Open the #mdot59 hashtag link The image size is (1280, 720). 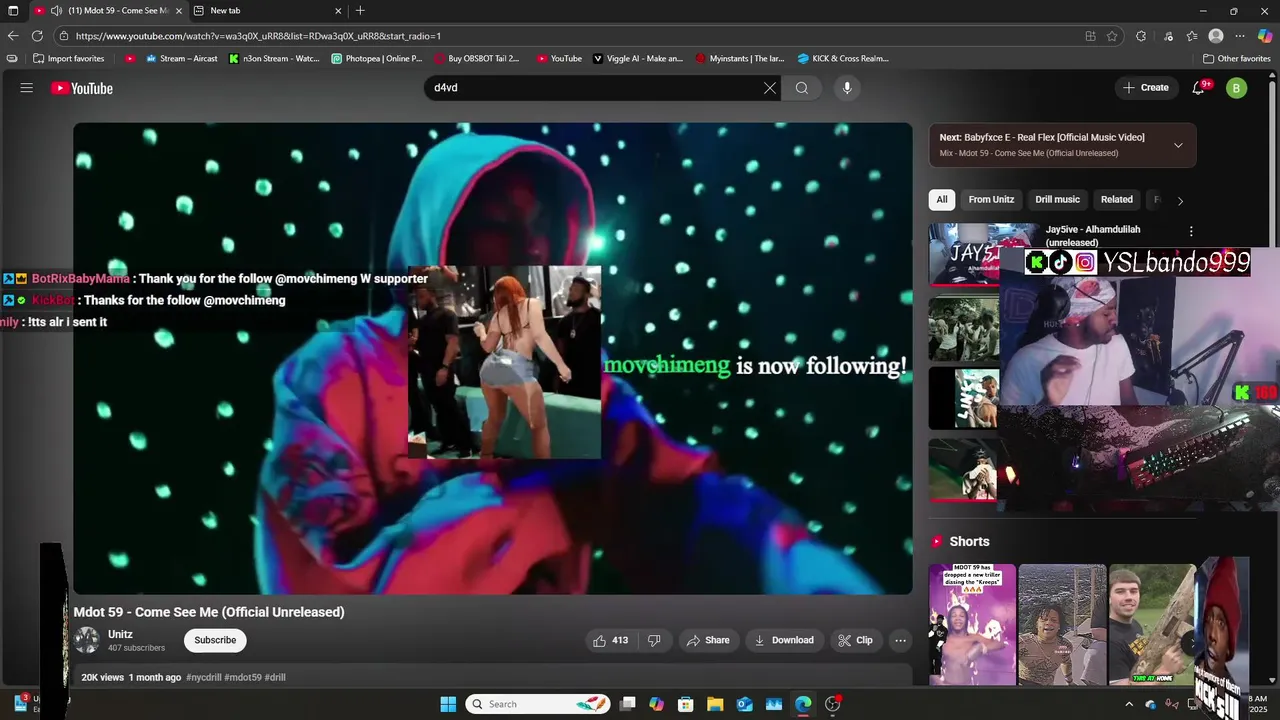(x=243, y=677)
